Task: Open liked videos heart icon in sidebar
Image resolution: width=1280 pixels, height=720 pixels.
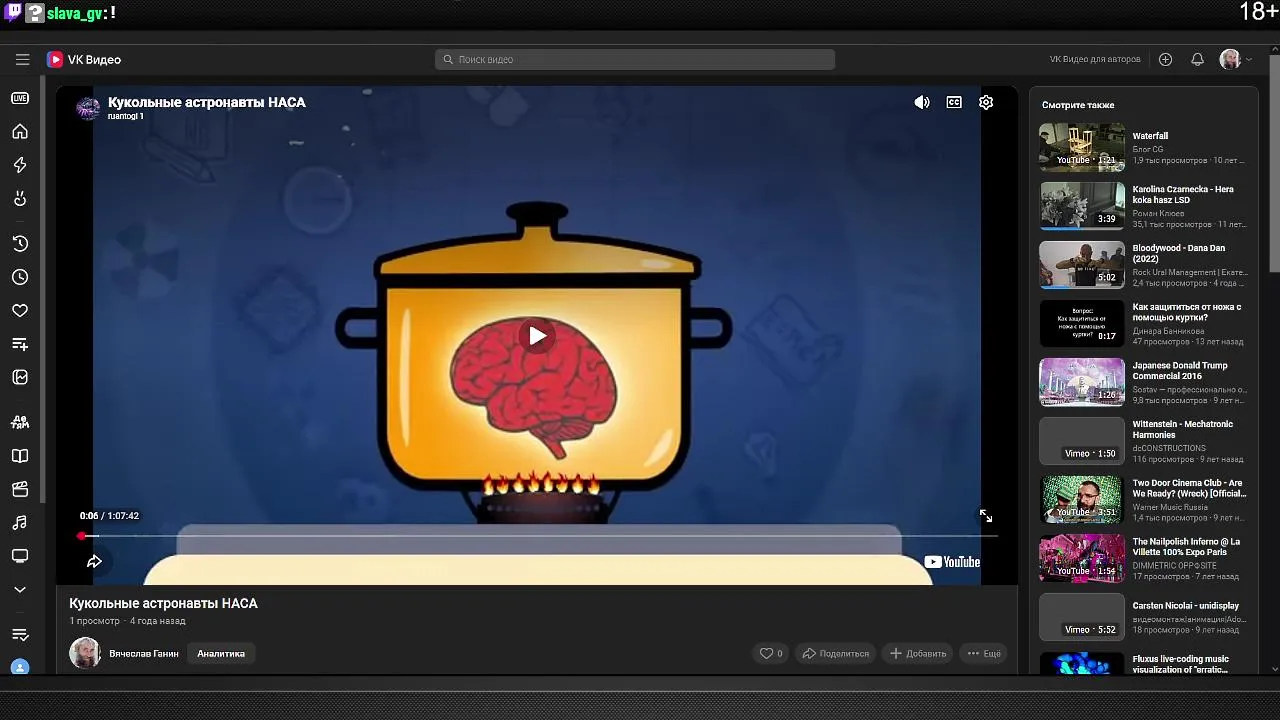Action: click(x=20, y=311)
